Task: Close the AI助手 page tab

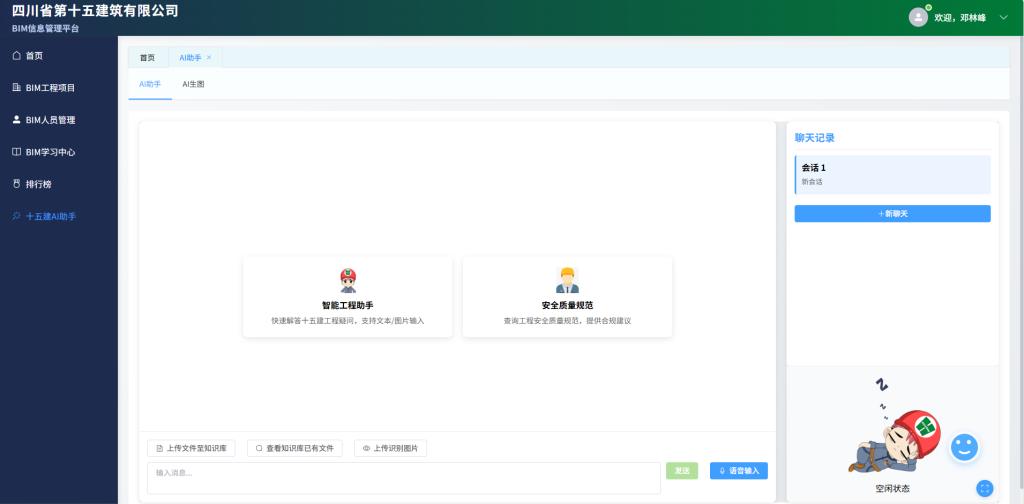Action: point(209,58)
